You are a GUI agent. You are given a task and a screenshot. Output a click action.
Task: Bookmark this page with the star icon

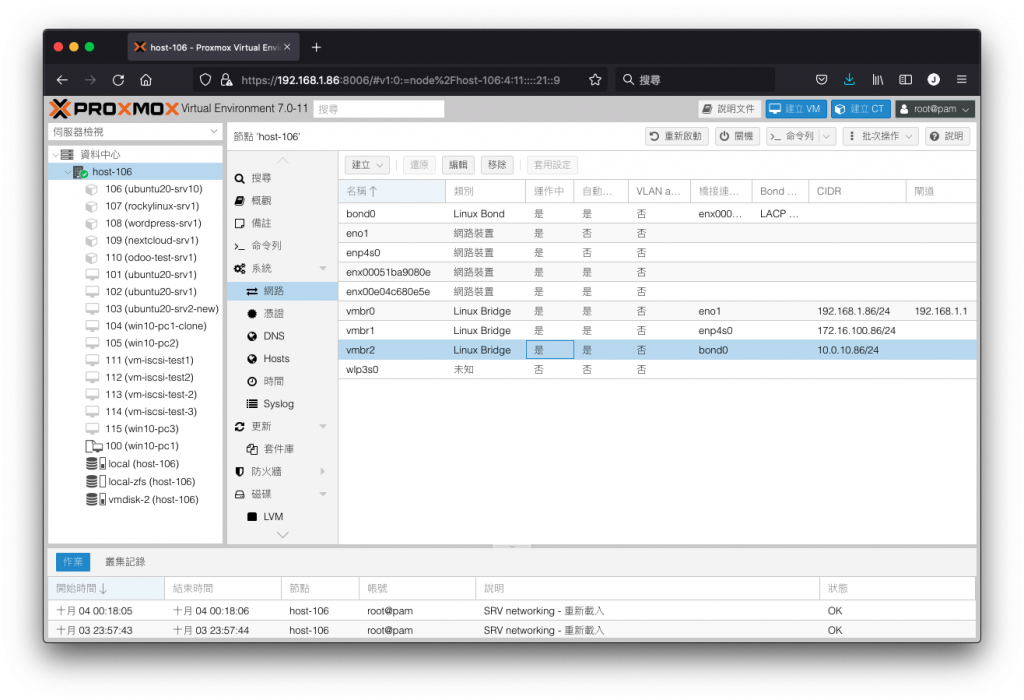tap(595, 80)
